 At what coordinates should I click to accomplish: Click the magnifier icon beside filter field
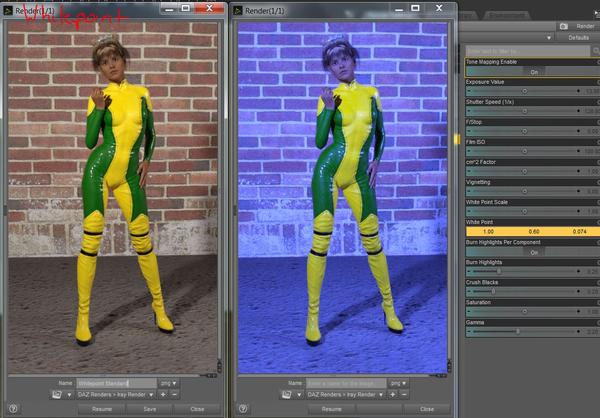click(596, 51)
